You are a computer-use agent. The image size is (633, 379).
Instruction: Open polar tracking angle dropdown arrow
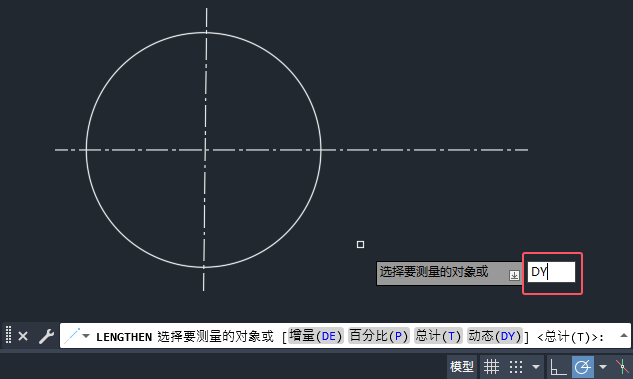pos(603,367)
